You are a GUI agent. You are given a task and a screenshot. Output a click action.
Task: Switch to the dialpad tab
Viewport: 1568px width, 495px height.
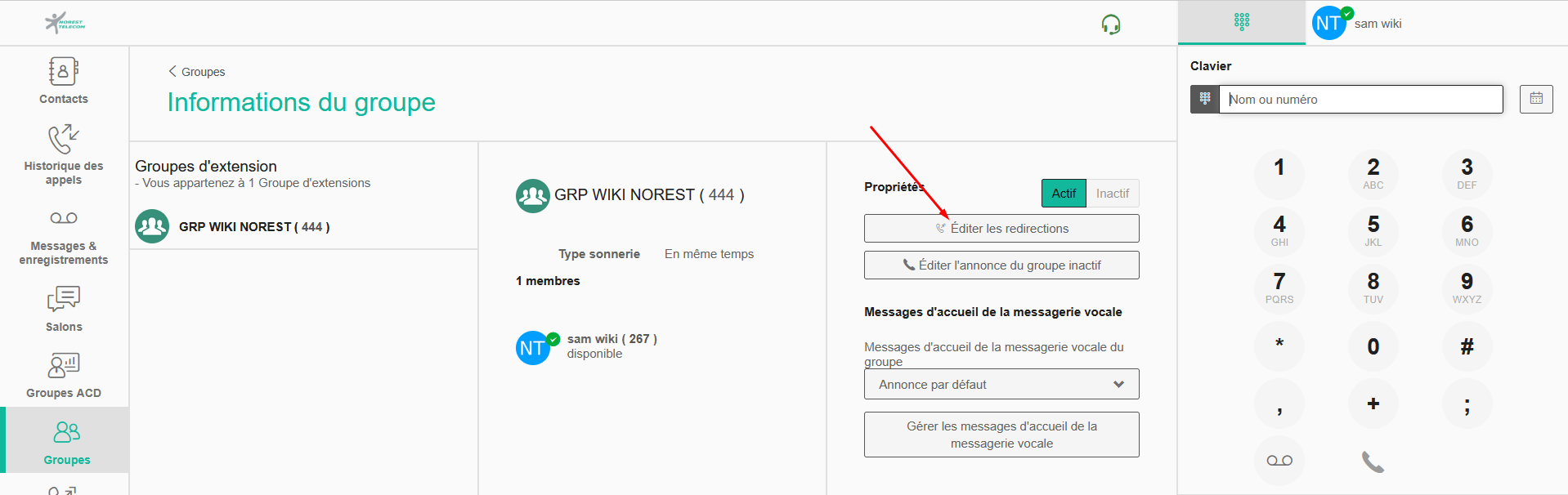click(1241, 22)
